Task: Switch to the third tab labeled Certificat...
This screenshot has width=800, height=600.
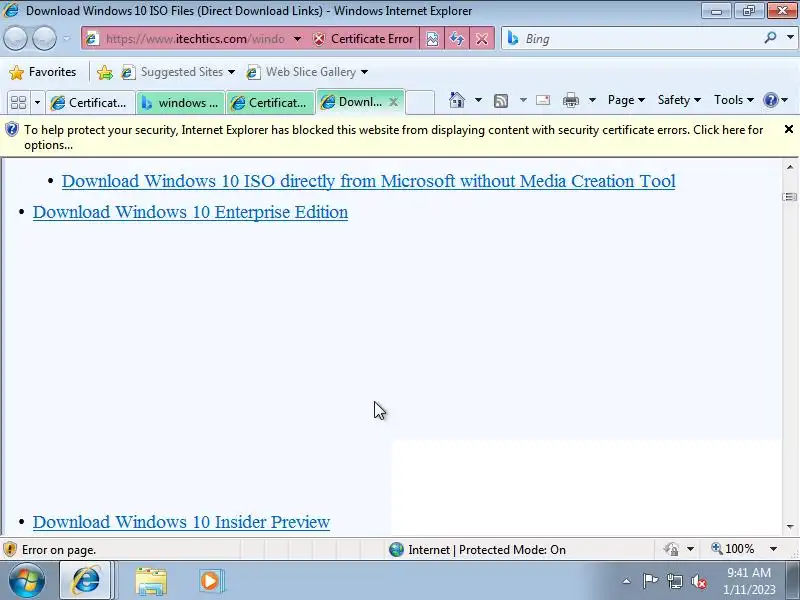Action: (270, 103)
